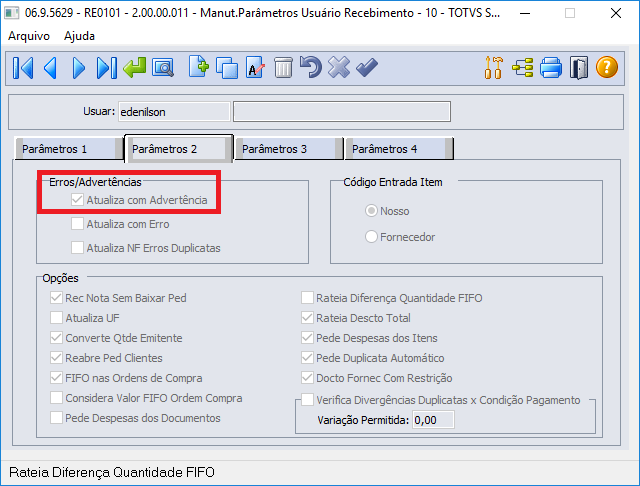The width and height of the screenshot is (640, 486).
Task: Toggle FIFO nas Ordens de Compra checkbox
Action: 56,377
